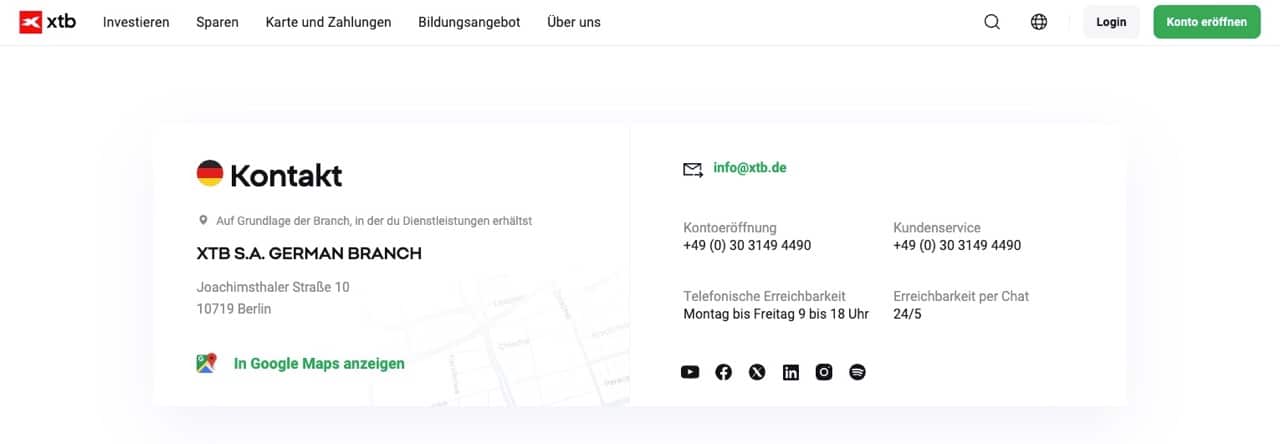Viewport: 1280px width, 444px height.
Task: Click the Google Maps pin icon
Action: point(206,363)
